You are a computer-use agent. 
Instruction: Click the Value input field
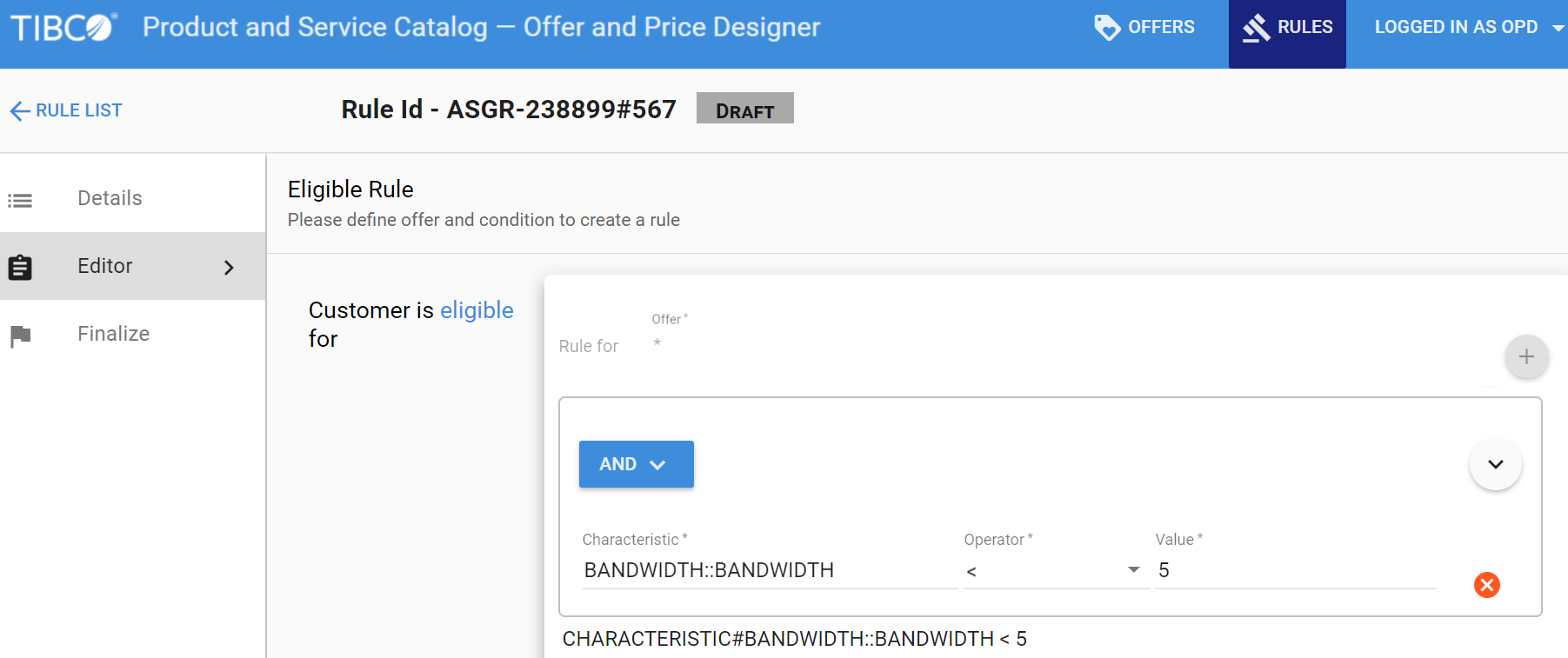pyautogui.click(x=1294, y=570)
